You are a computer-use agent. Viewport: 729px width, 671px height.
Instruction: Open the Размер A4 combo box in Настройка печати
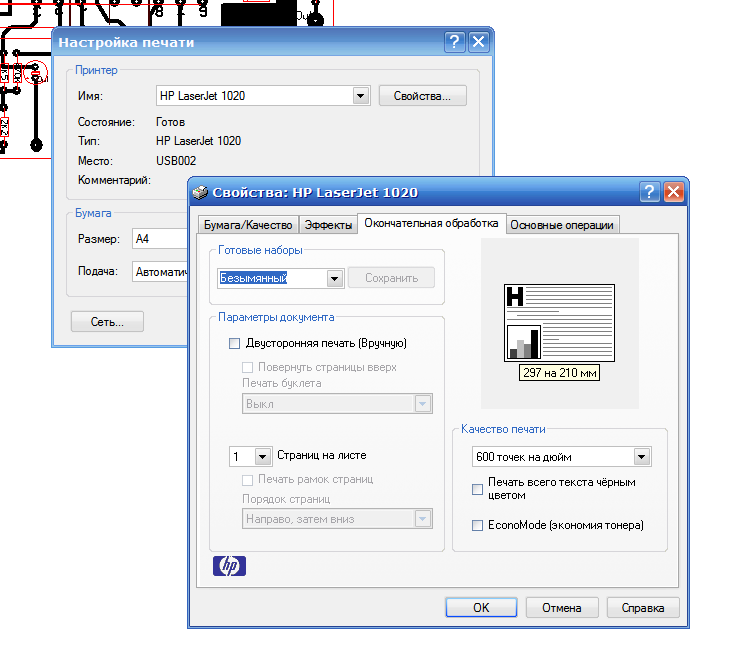click(x=160, y=239)
